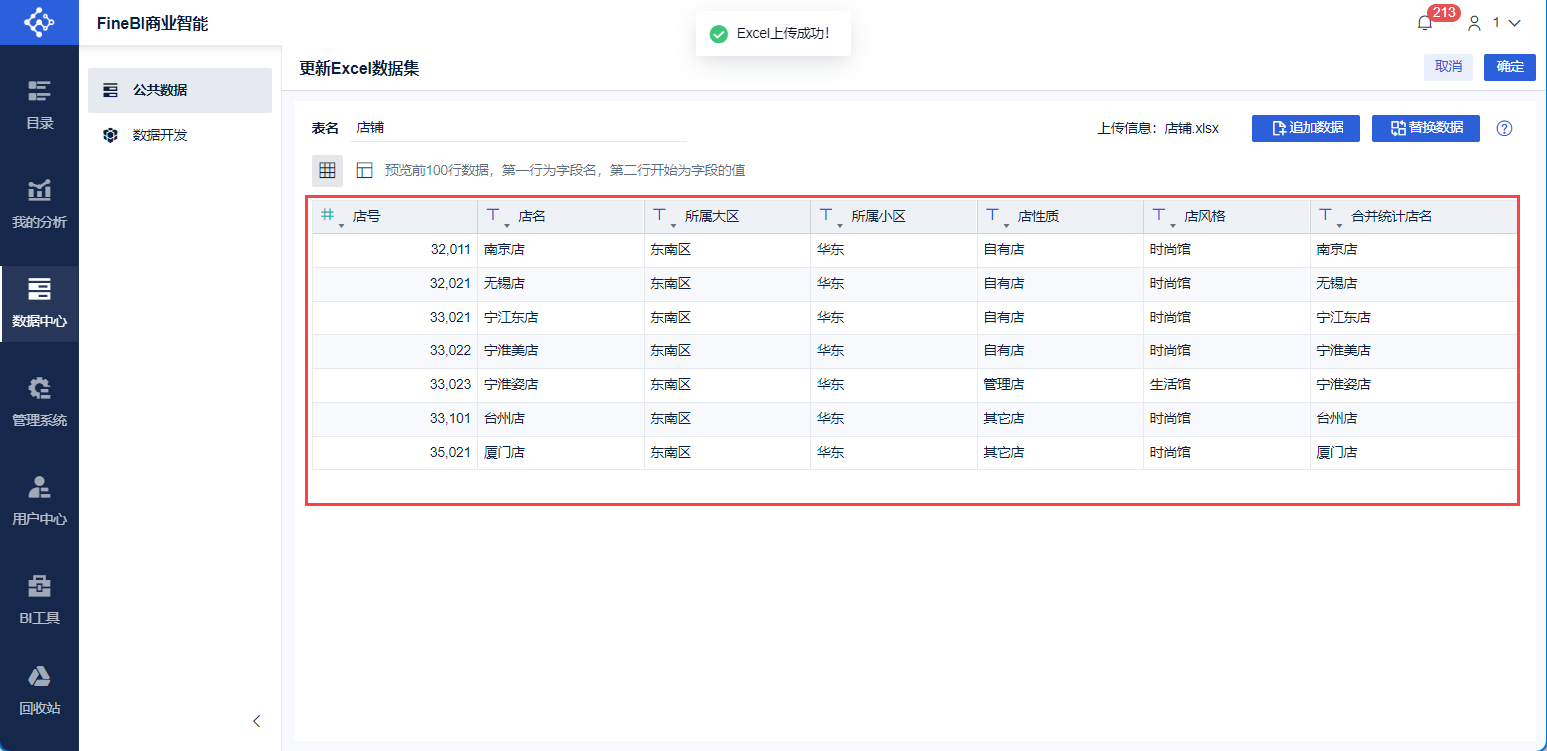Switch to the grid data preview view
Image resolution: width=1547 pixels, height=751 pixels.
click(327, 171)
